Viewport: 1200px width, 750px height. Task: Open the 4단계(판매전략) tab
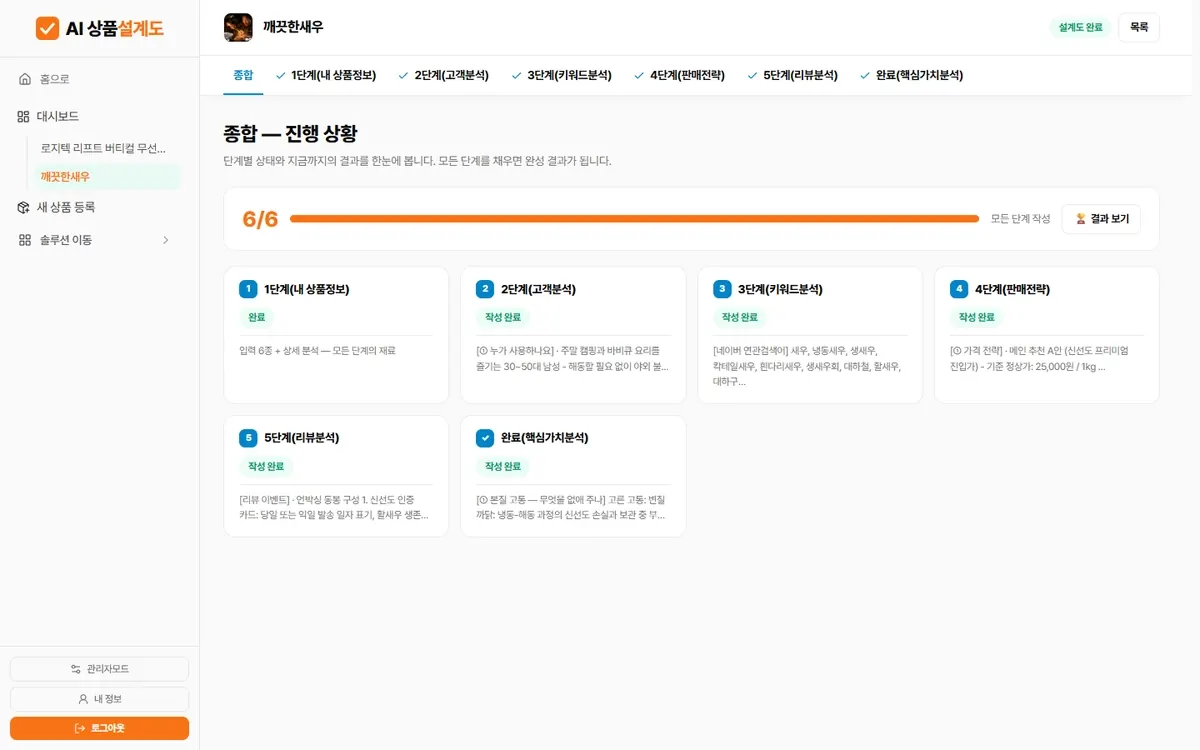point(679,75)
